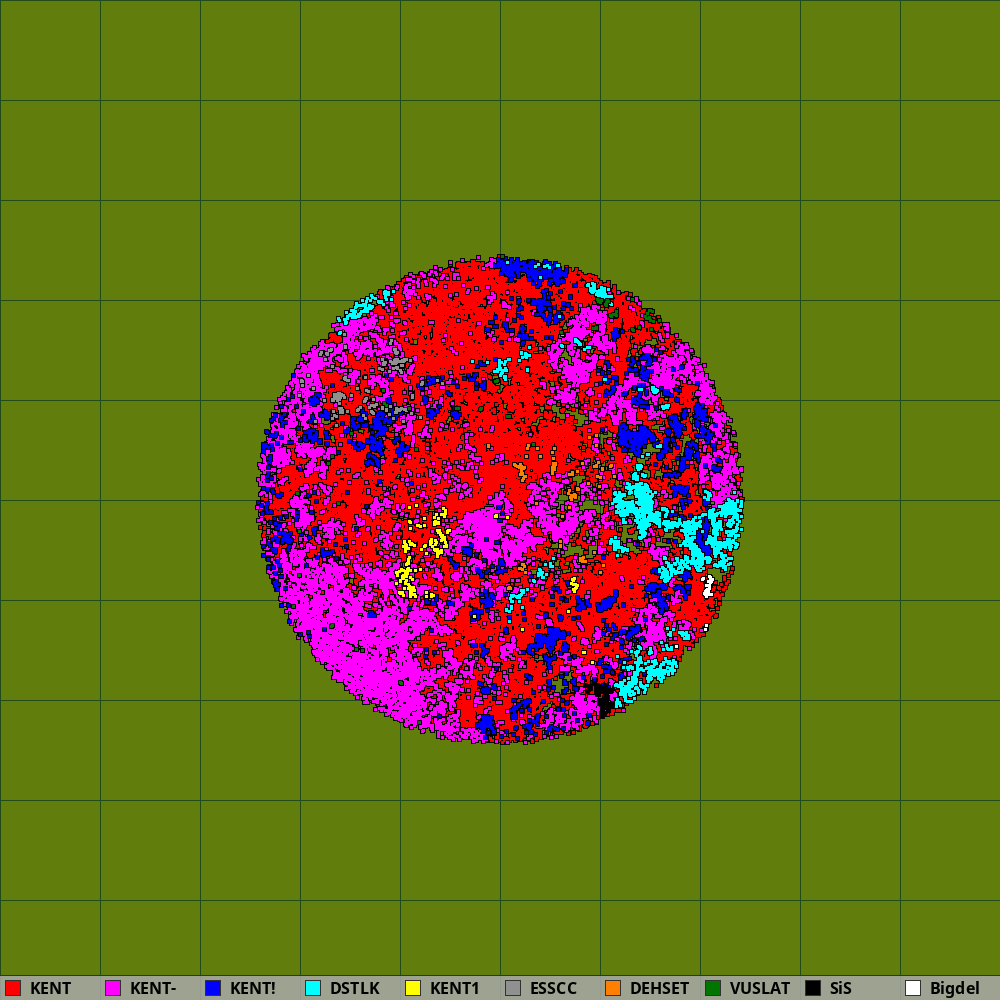The height and width of the screenshot is (1000, 1000).
Task: Click the blue KENT! color swatch
Action: pyautogui.click(x=213, y=988)
